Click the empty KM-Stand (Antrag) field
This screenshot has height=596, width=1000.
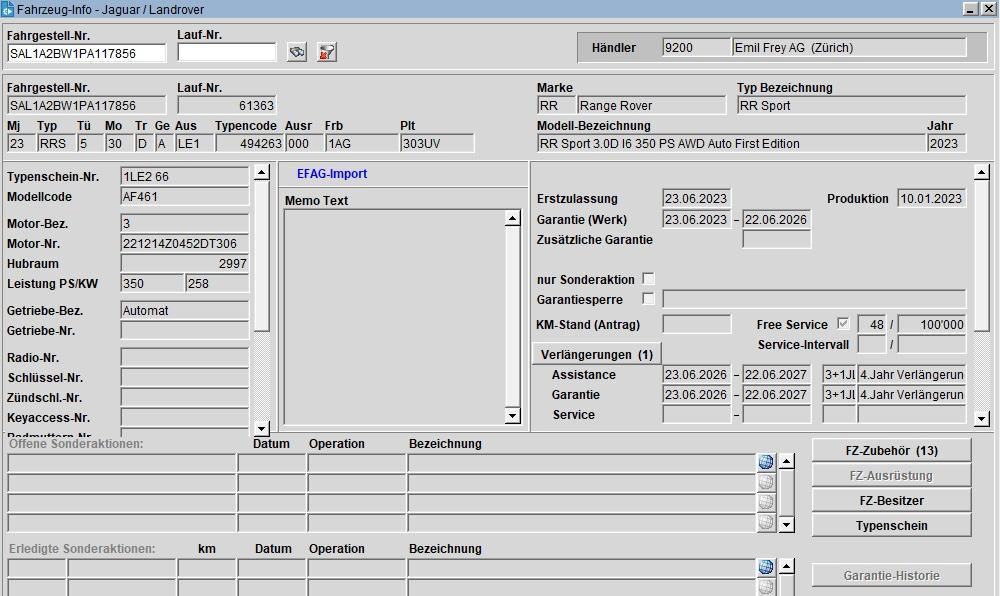tap(696, 324)
